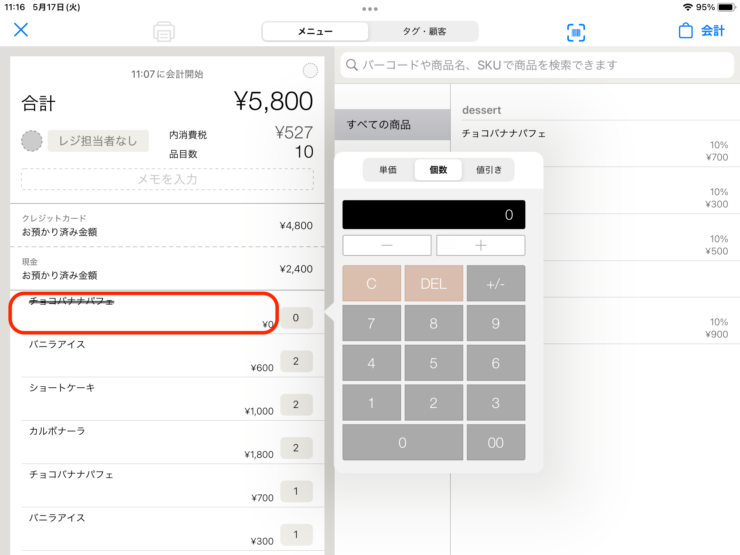Decrease quantity with the minus button
The image size is (740, 555).
(387, 245)
